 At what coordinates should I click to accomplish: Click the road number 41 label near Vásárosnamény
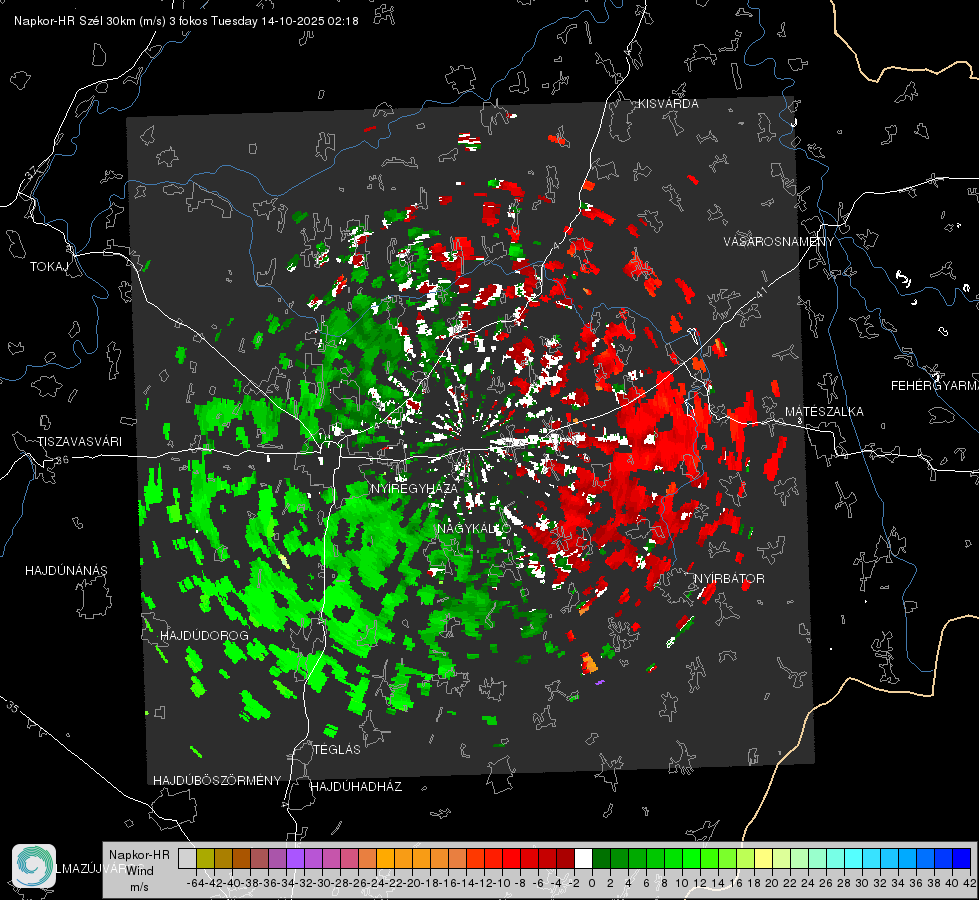[761, 290]
